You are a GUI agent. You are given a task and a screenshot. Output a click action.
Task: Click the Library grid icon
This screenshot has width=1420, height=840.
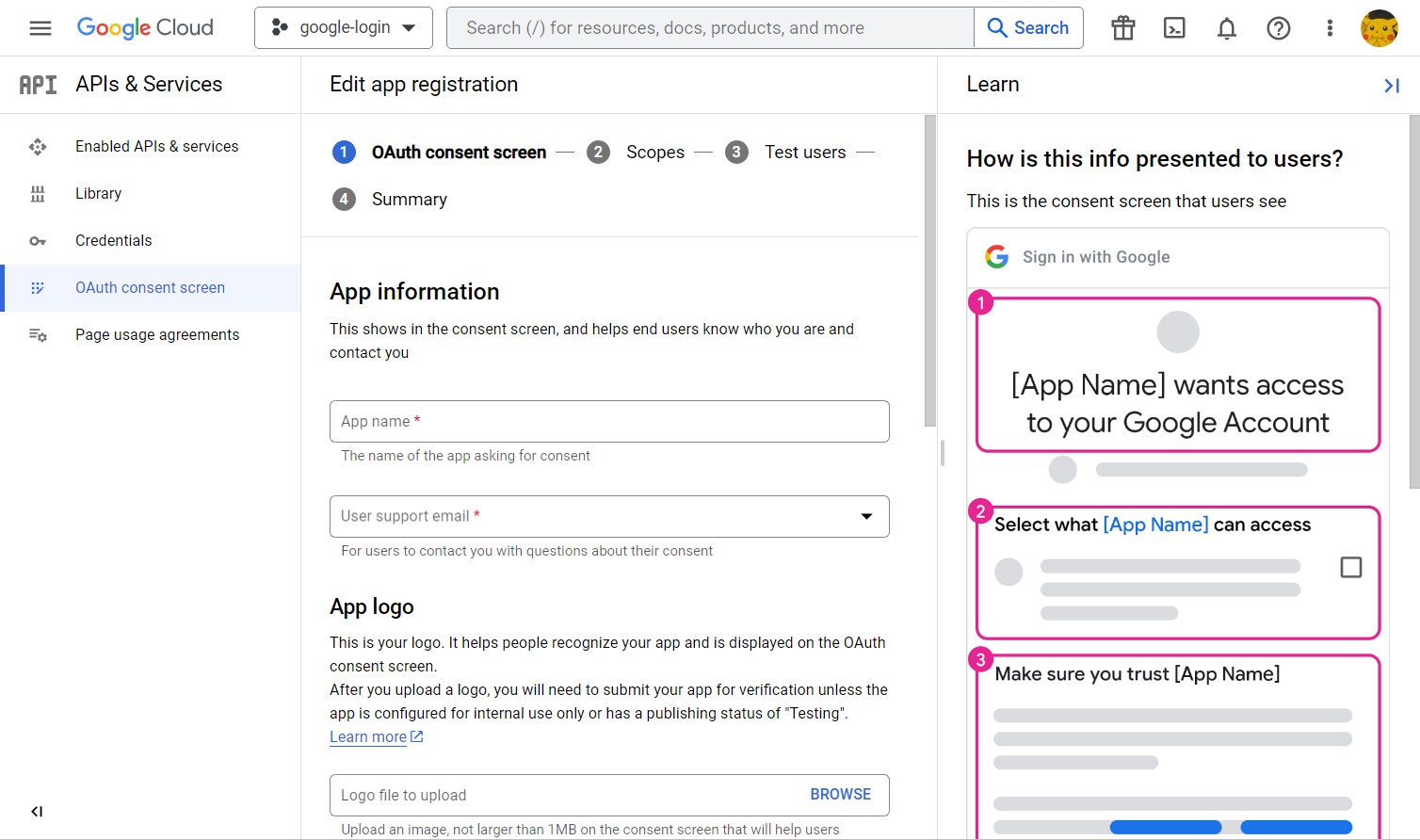(x=38, y=194)
